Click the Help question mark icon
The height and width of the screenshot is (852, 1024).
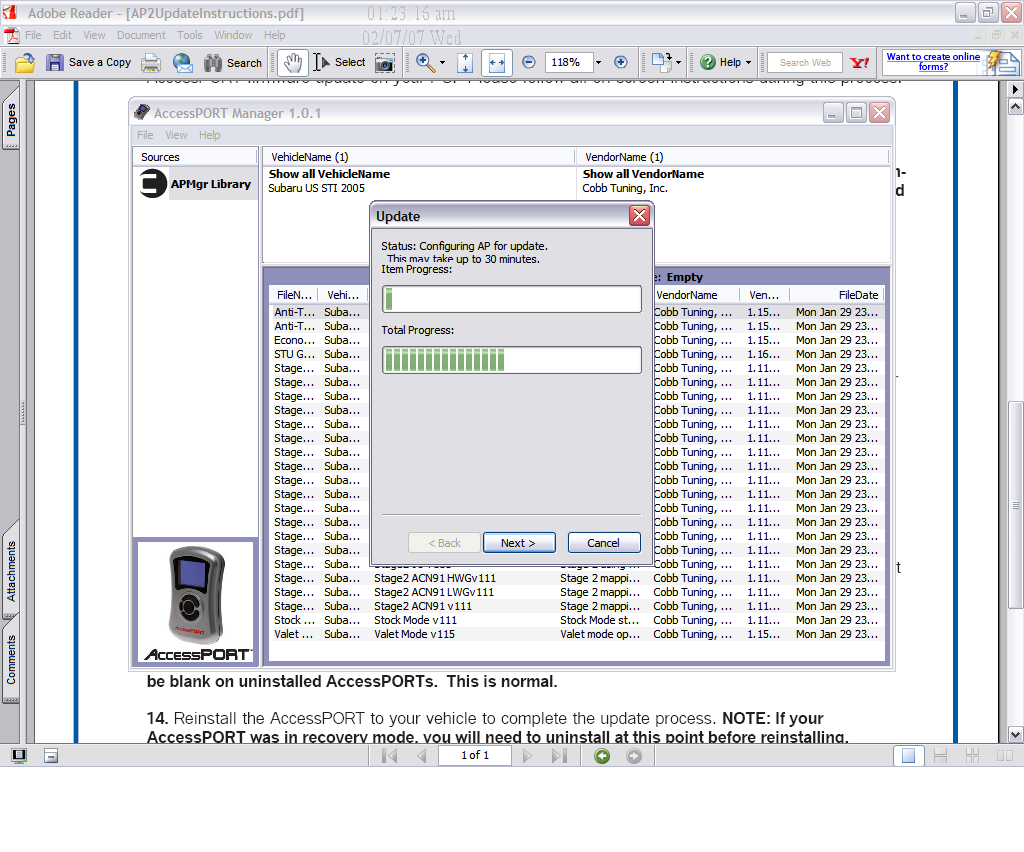[708, 63]
